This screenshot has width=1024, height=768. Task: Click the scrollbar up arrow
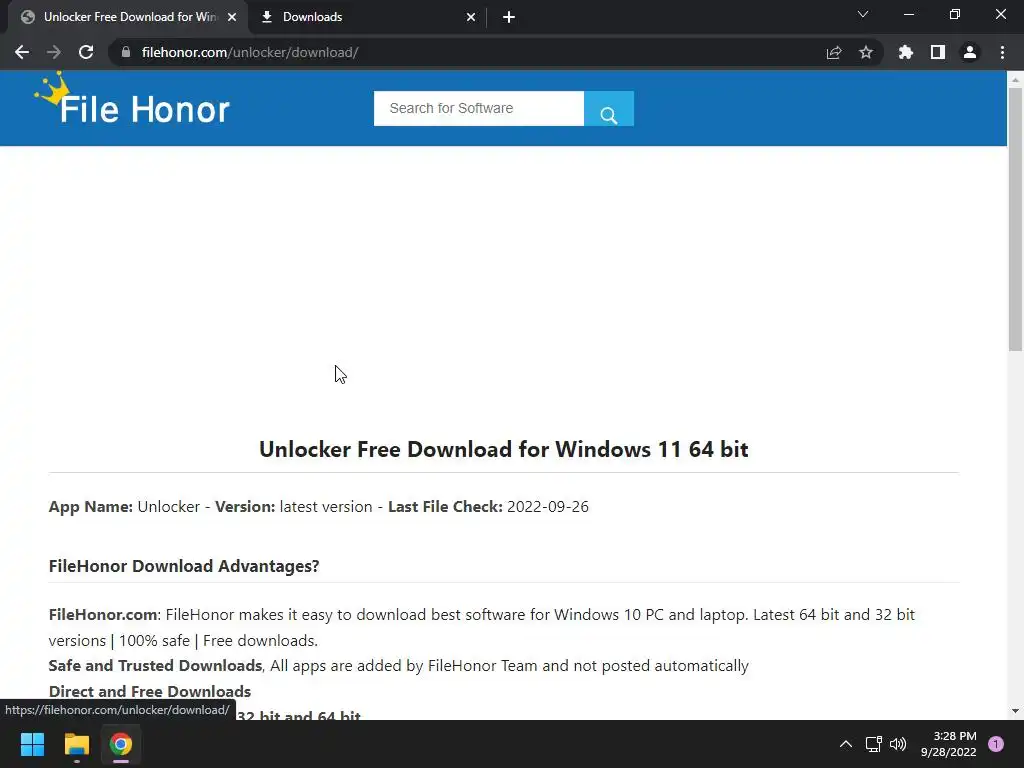pyautogui.click(x=1015, y=79)
